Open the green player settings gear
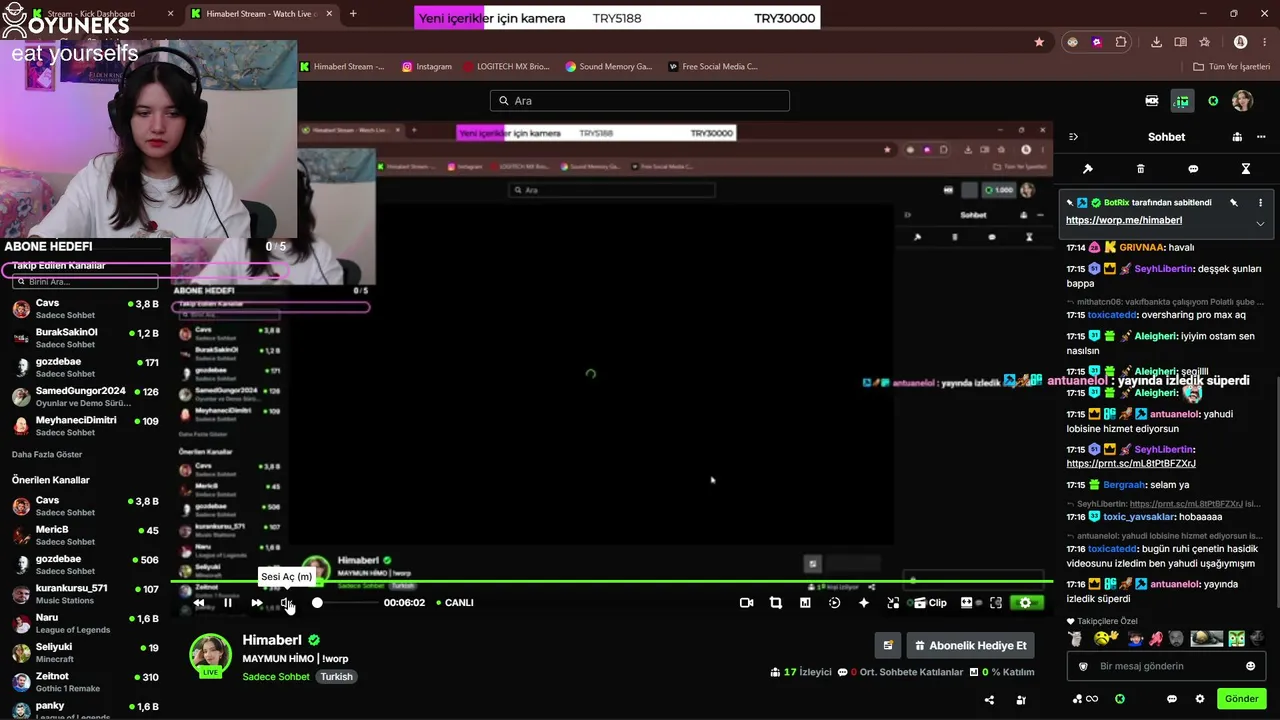1280x720 pixels. coord(1025,603)
